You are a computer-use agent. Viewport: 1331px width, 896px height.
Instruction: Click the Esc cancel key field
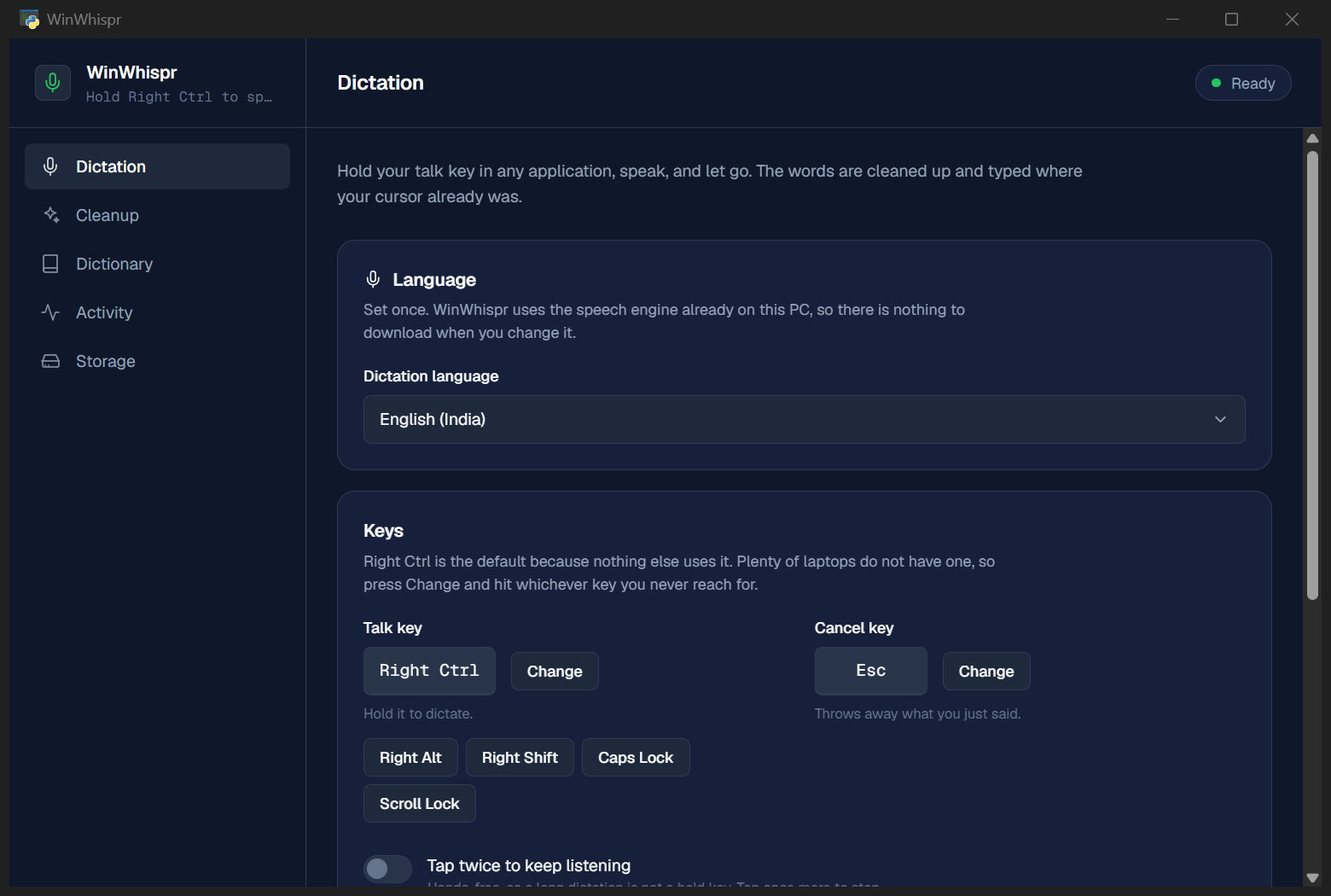pos(870,671)
